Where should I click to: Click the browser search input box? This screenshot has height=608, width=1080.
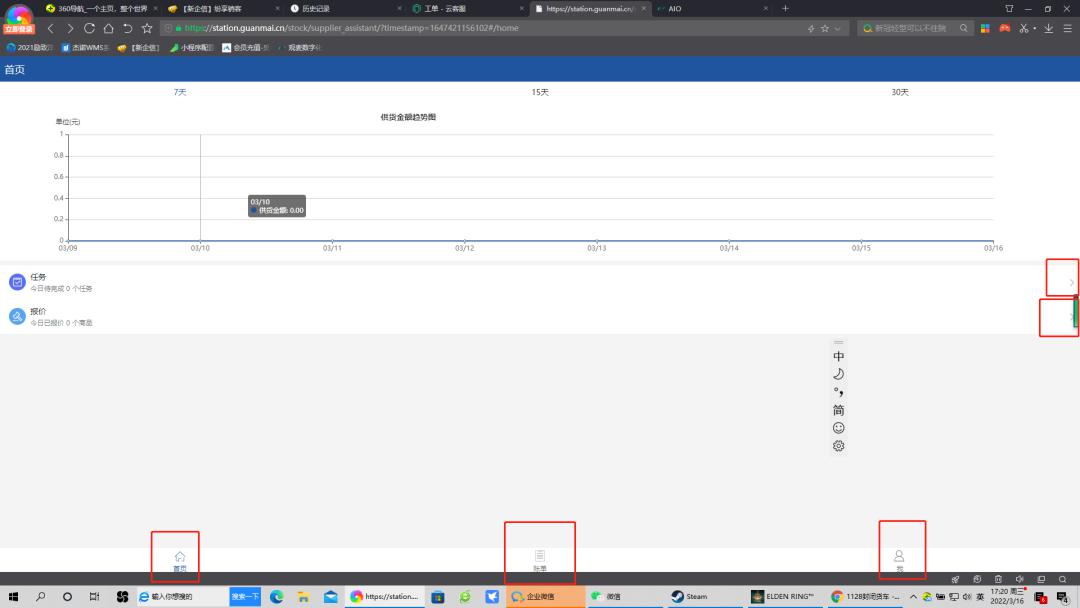coord(911,28)
